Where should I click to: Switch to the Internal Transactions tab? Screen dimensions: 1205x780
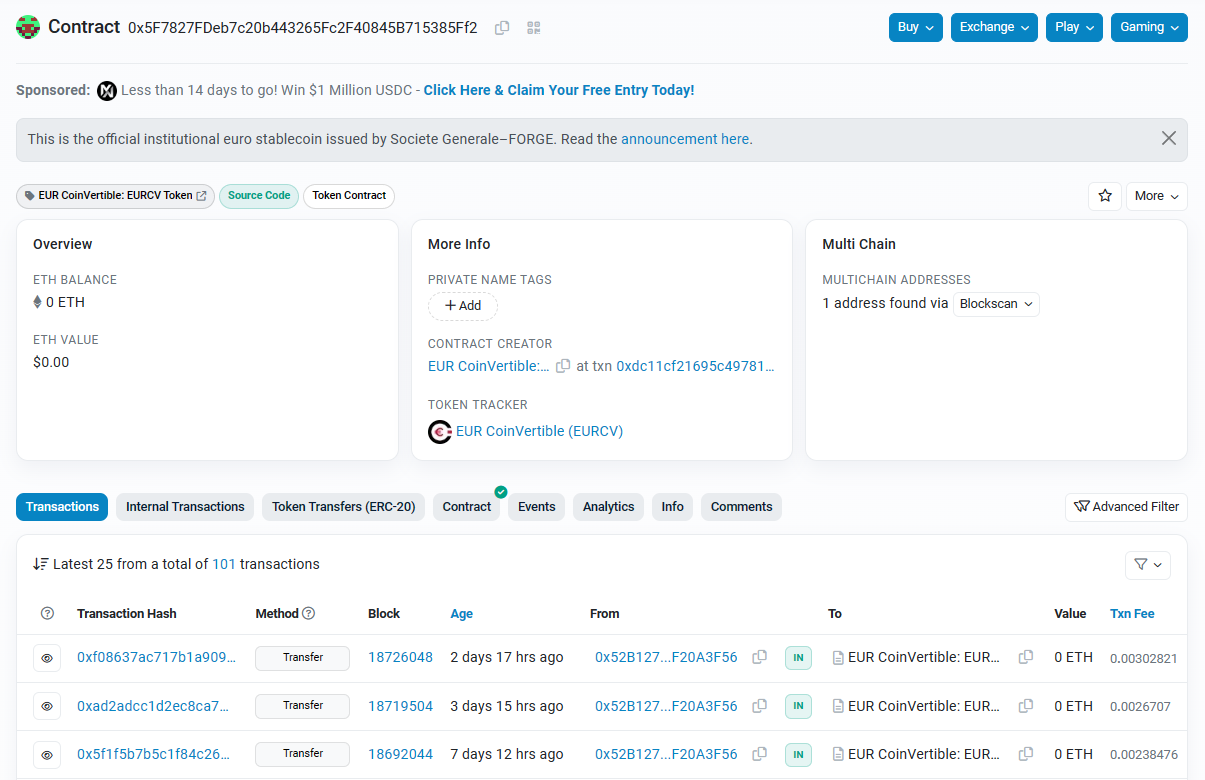pyautogui.click(x=185, y=507)
